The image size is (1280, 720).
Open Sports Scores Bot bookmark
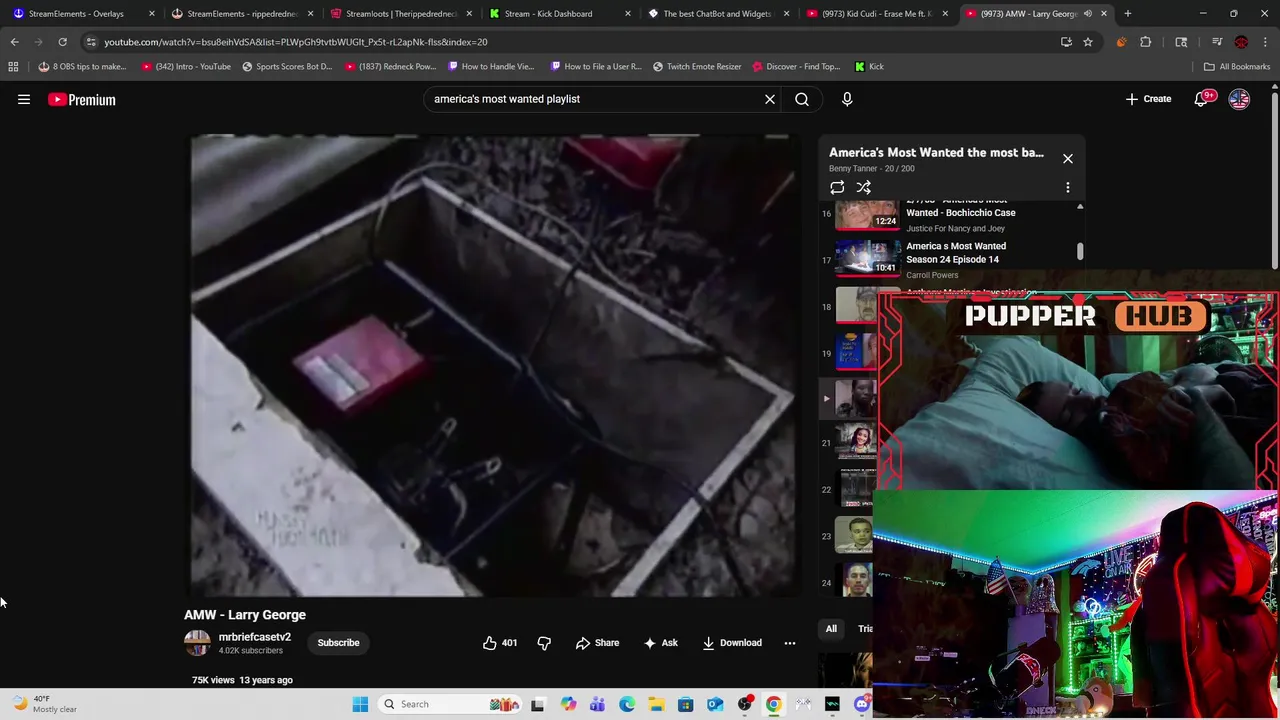coord(287,67)
